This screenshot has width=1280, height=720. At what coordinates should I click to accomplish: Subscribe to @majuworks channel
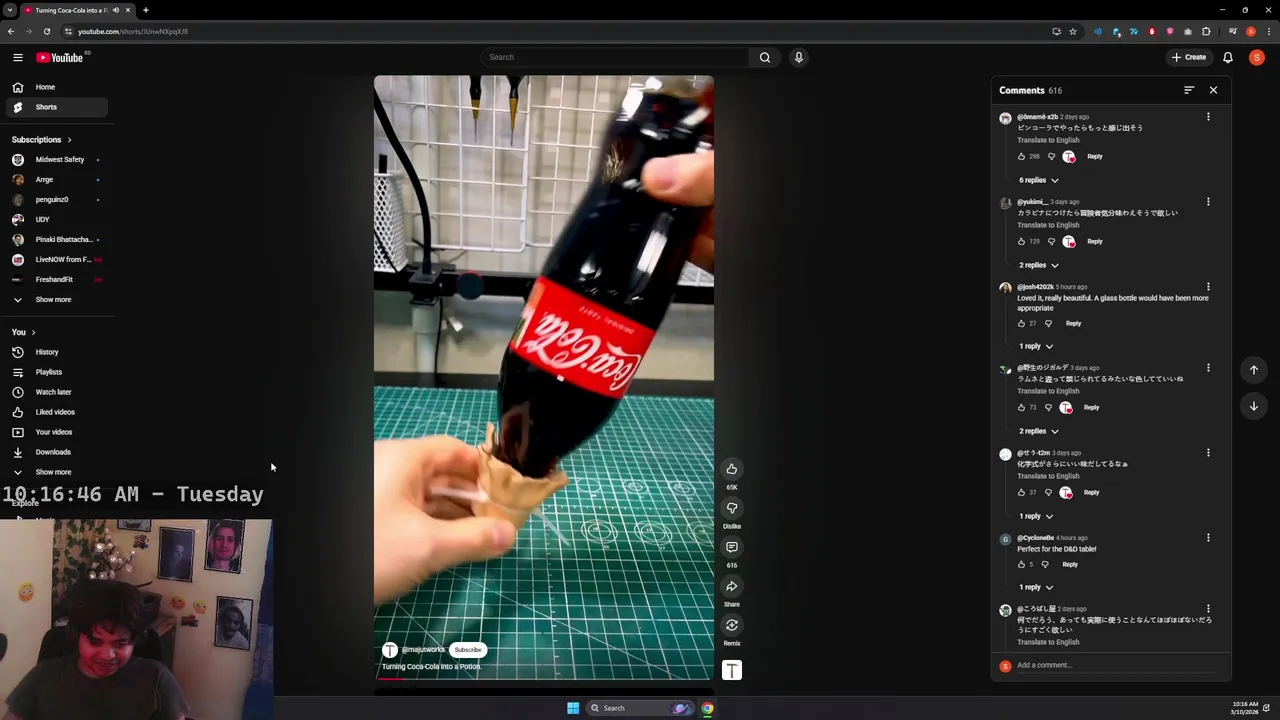tap(468, 650)
